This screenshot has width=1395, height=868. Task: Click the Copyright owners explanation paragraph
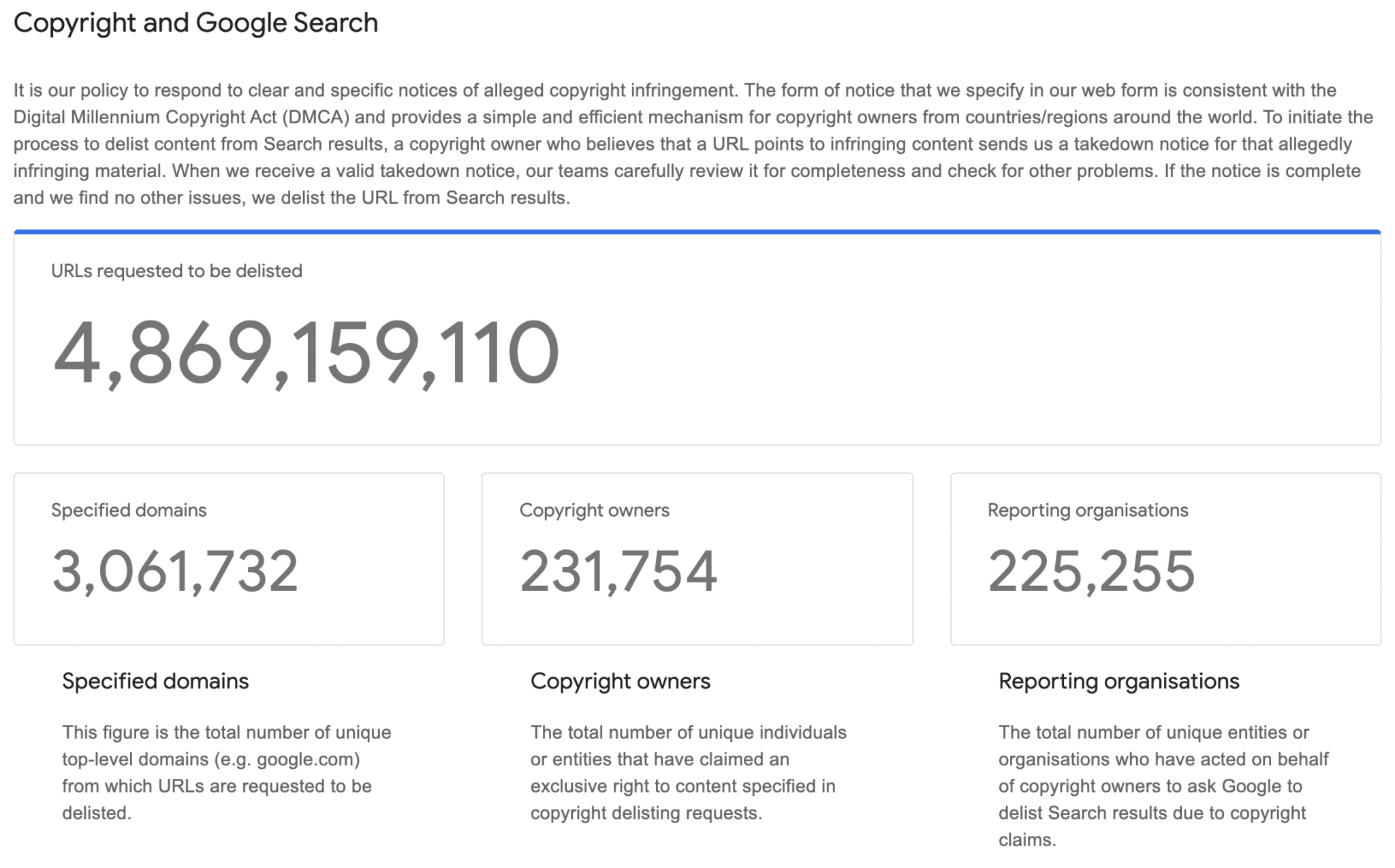click(x=688, y=773)
